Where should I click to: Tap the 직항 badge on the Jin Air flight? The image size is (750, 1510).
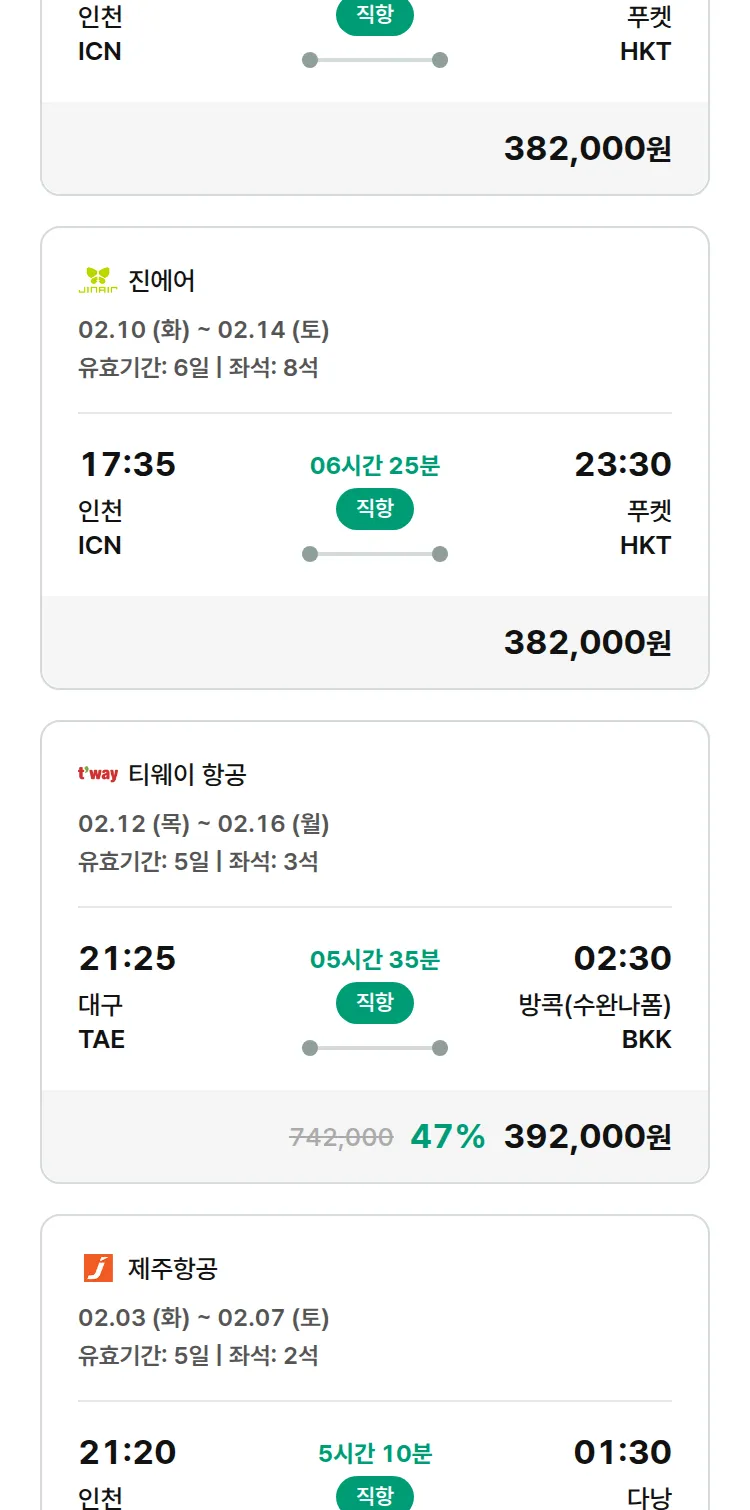(x=375, y=509)
